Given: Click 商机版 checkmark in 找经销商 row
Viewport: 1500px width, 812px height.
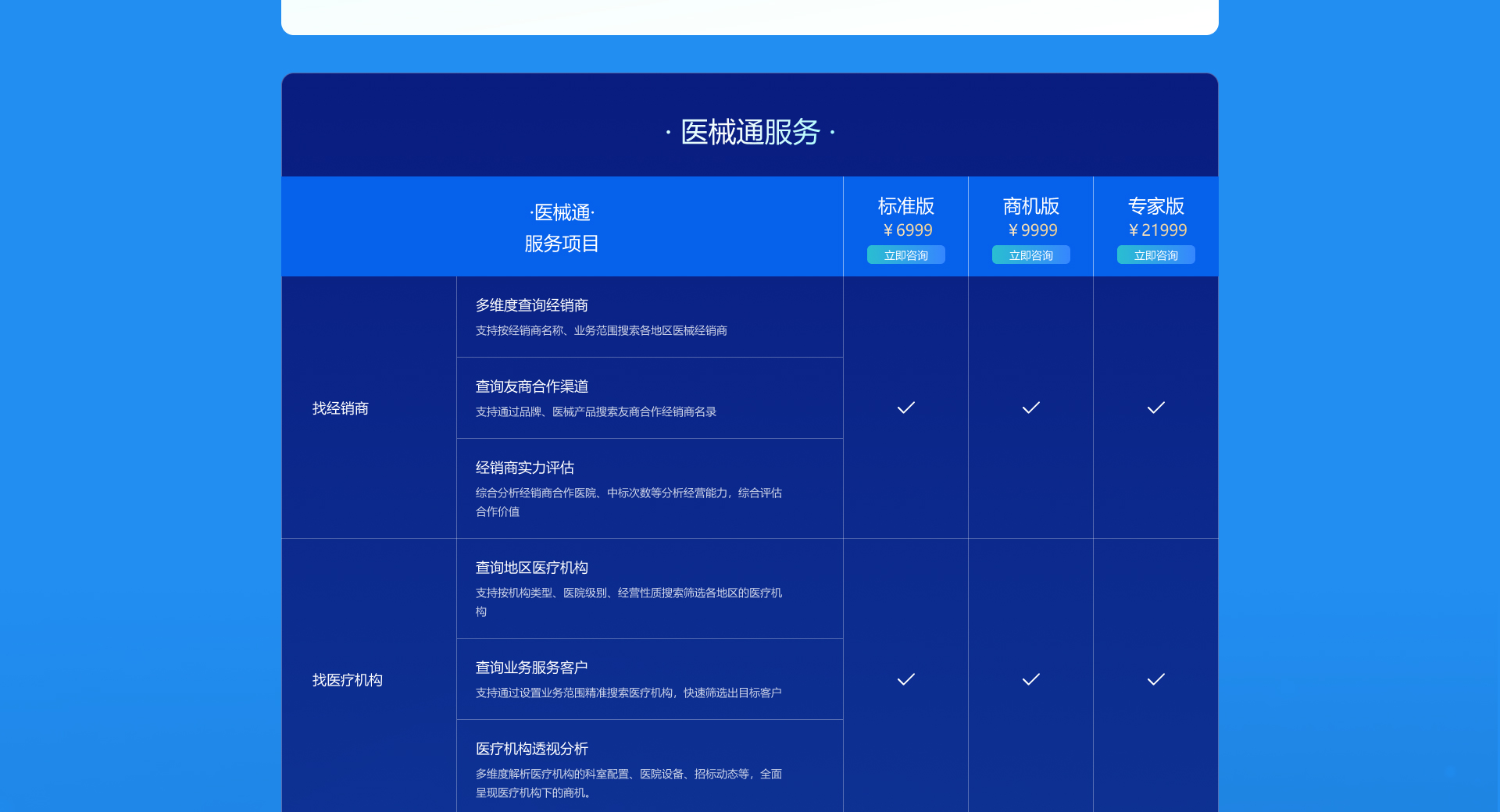Looking at the screenshot, I should click(x=1030, y=408).
